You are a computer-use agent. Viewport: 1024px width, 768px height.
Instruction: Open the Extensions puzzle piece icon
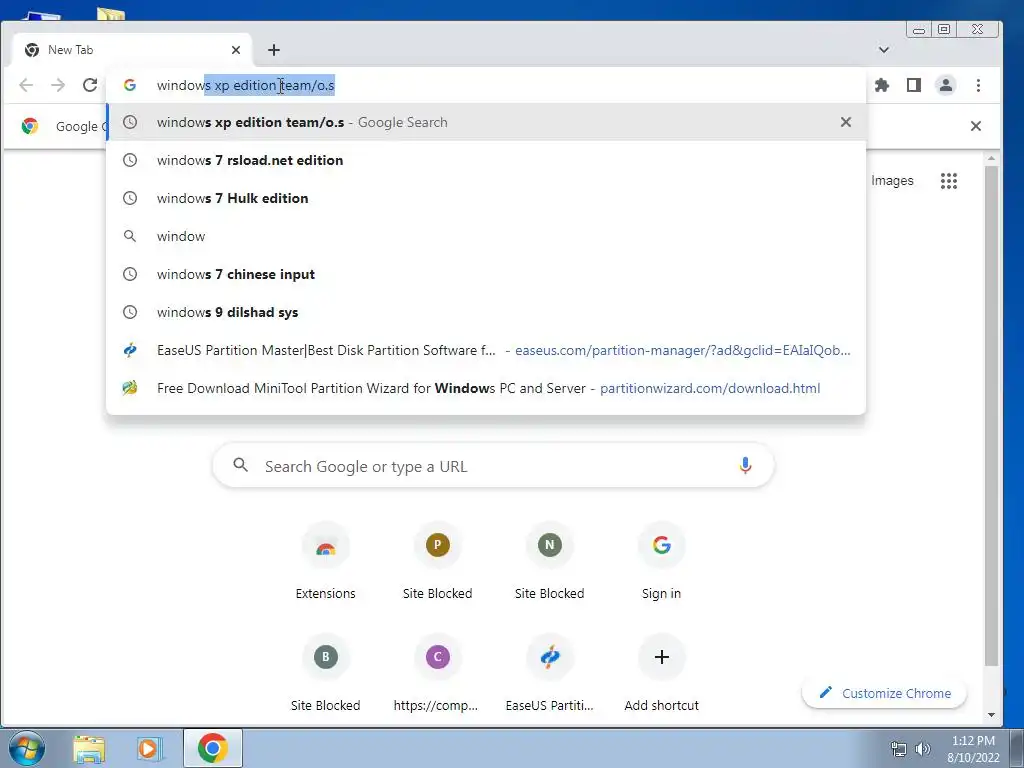coord(882,85)
